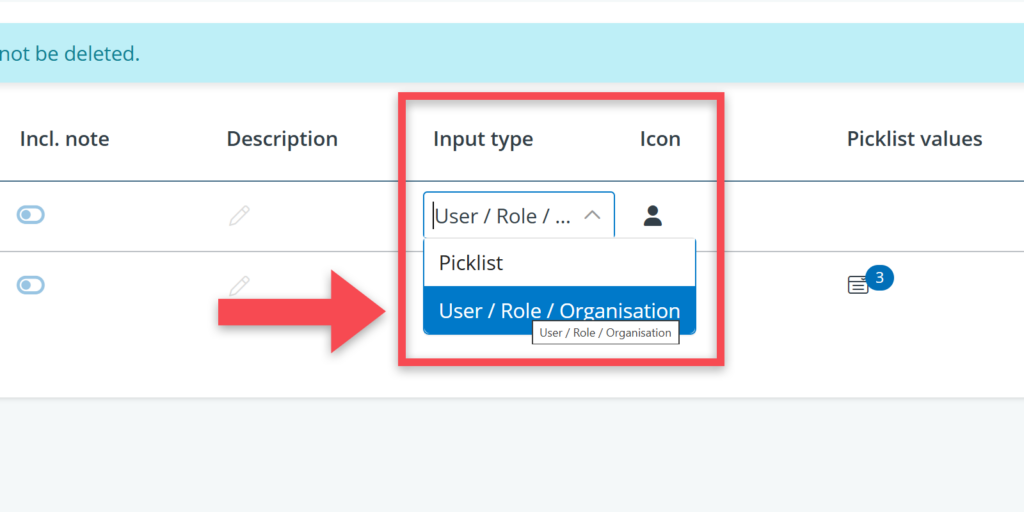Click the Icon column header
The height and width of the screenshot is (512, 1024).
(x=660, y=139)
